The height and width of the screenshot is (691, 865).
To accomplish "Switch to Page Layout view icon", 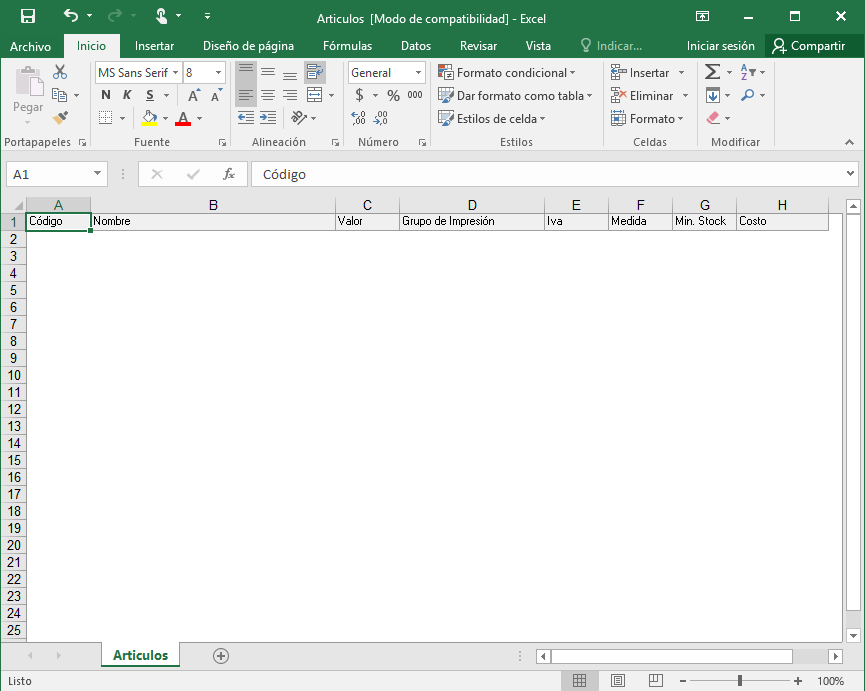I will tap(617, 681).
